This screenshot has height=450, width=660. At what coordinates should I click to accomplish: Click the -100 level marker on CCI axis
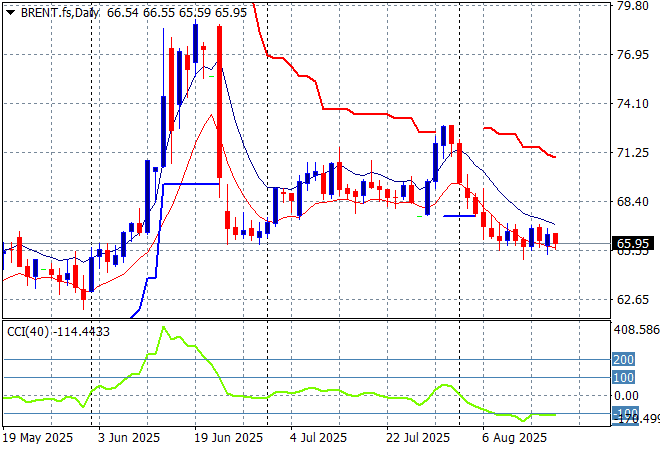[x=624, y=413]
